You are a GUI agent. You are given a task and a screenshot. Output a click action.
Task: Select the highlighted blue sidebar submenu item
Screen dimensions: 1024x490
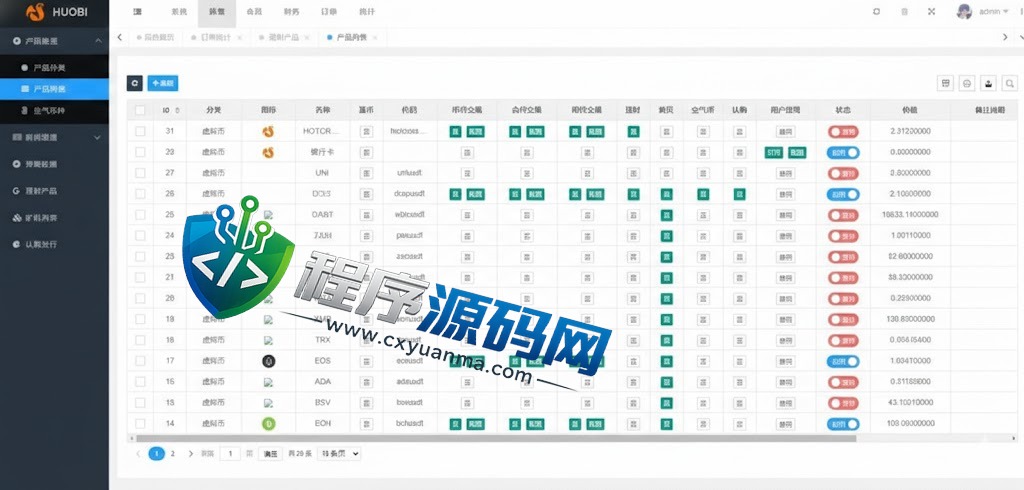[x=54, y=89]
